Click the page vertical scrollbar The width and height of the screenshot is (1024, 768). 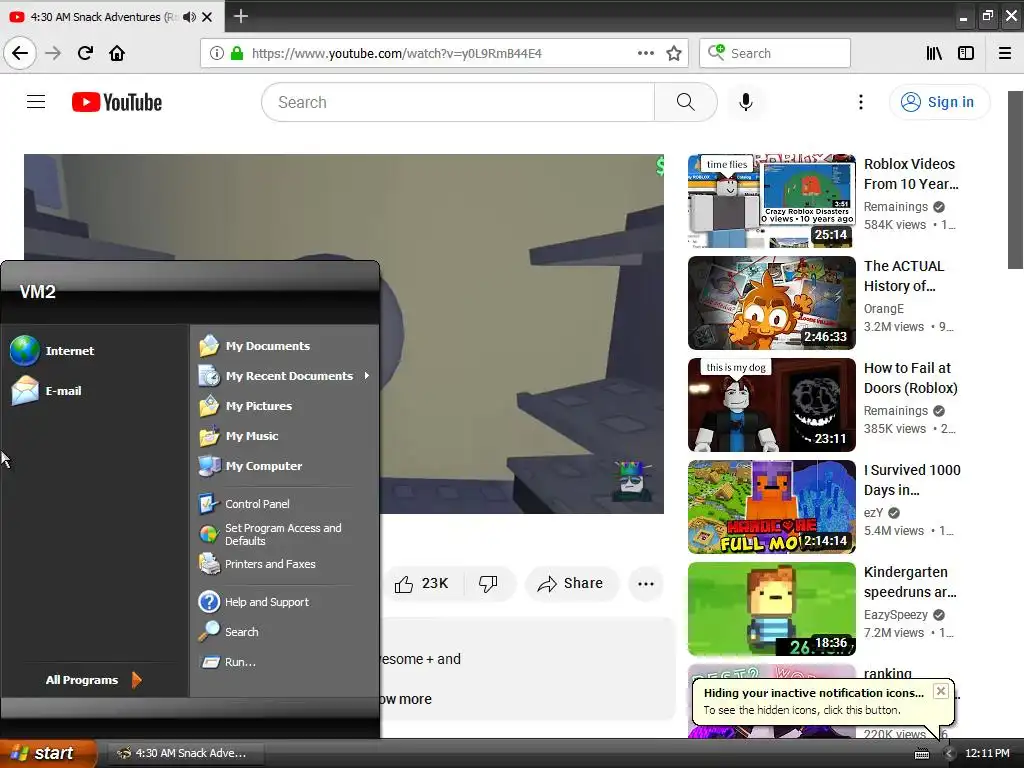(1015, 180)
